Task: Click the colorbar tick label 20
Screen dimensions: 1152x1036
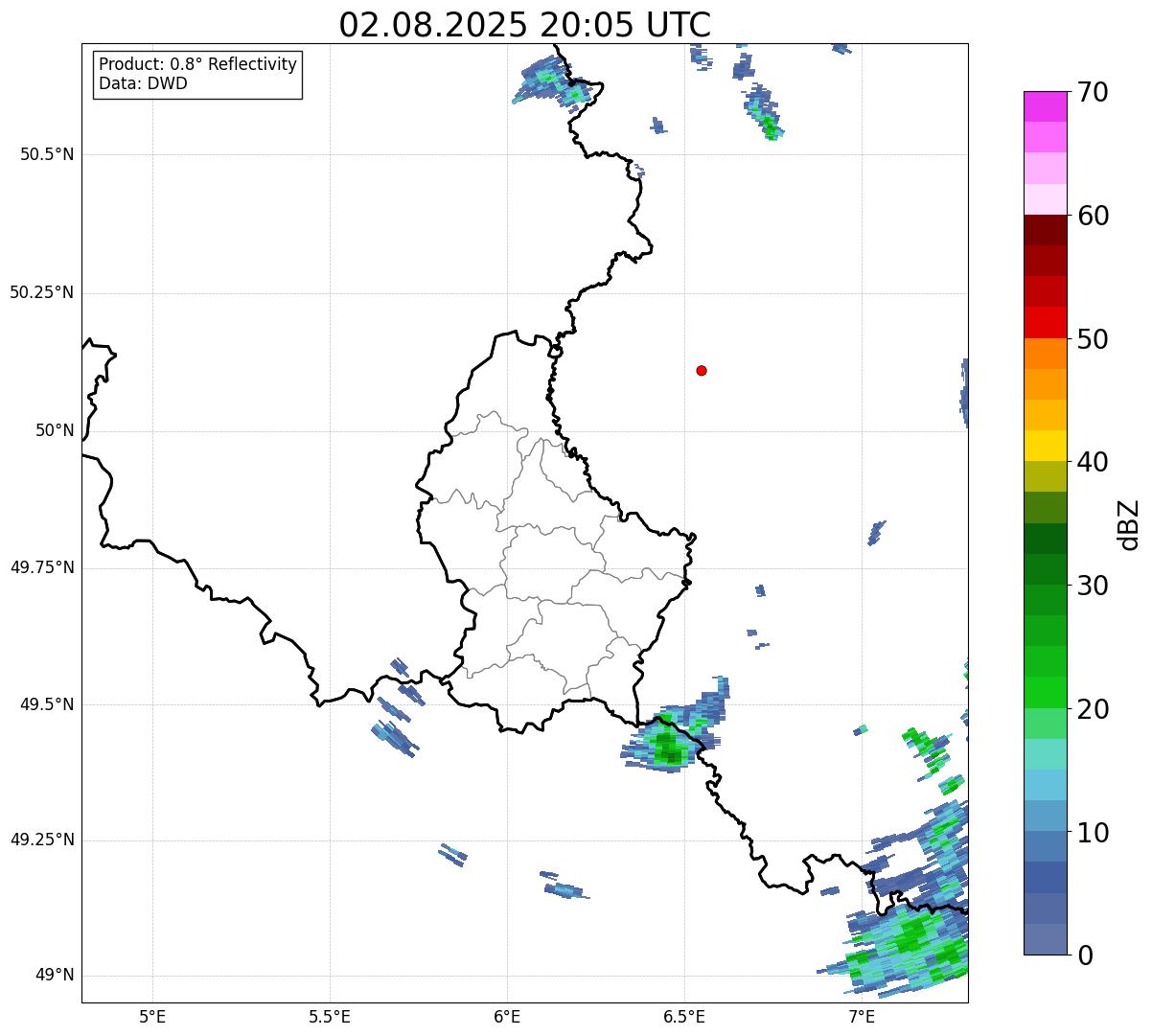Action: coord(1093,709)
